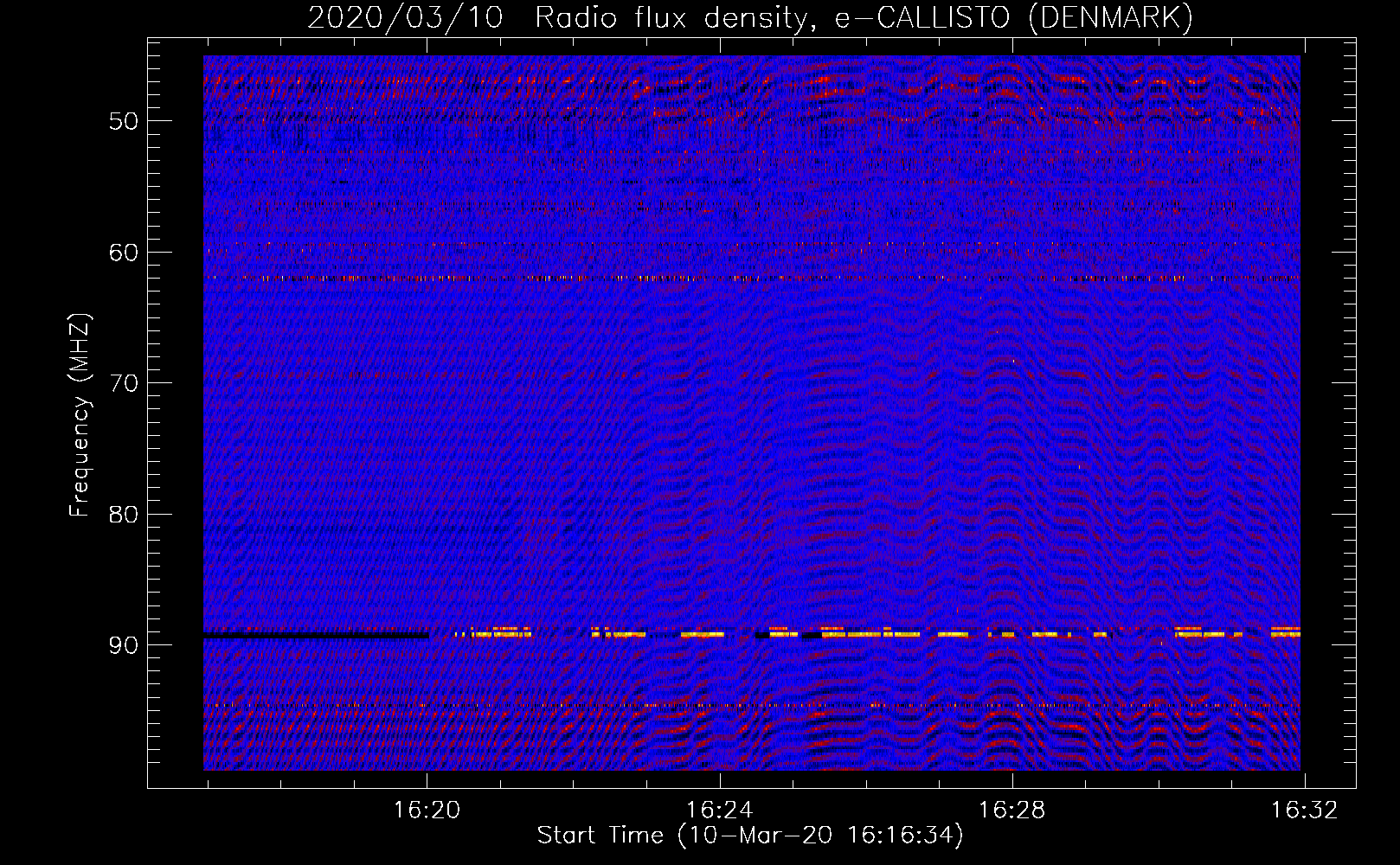Click the 16:28 time tick label
Image resolution: width=1400 pixels, height=865 pixels.
[1011, 811]
